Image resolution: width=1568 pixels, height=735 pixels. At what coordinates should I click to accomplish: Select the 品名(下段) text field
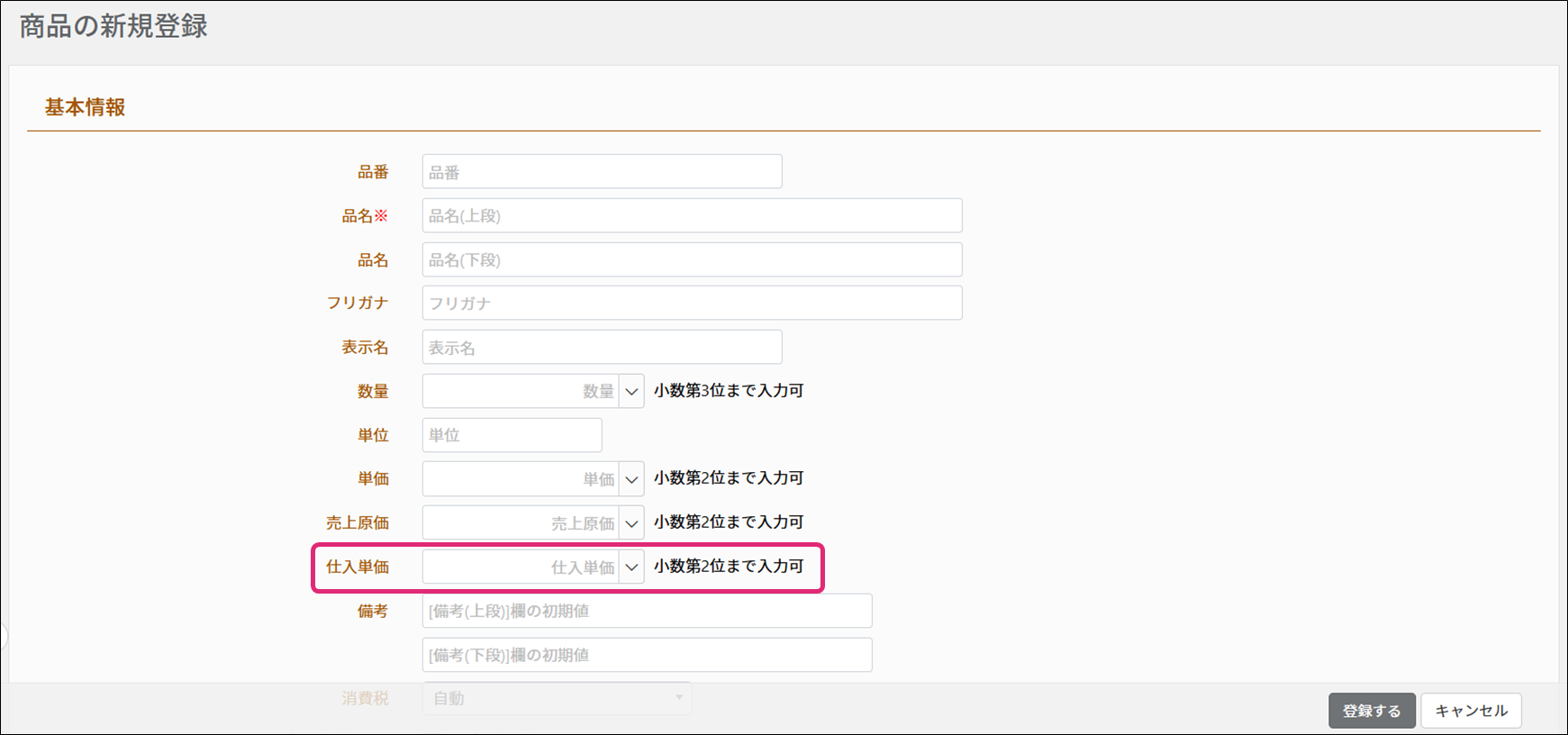click(692, 260)
